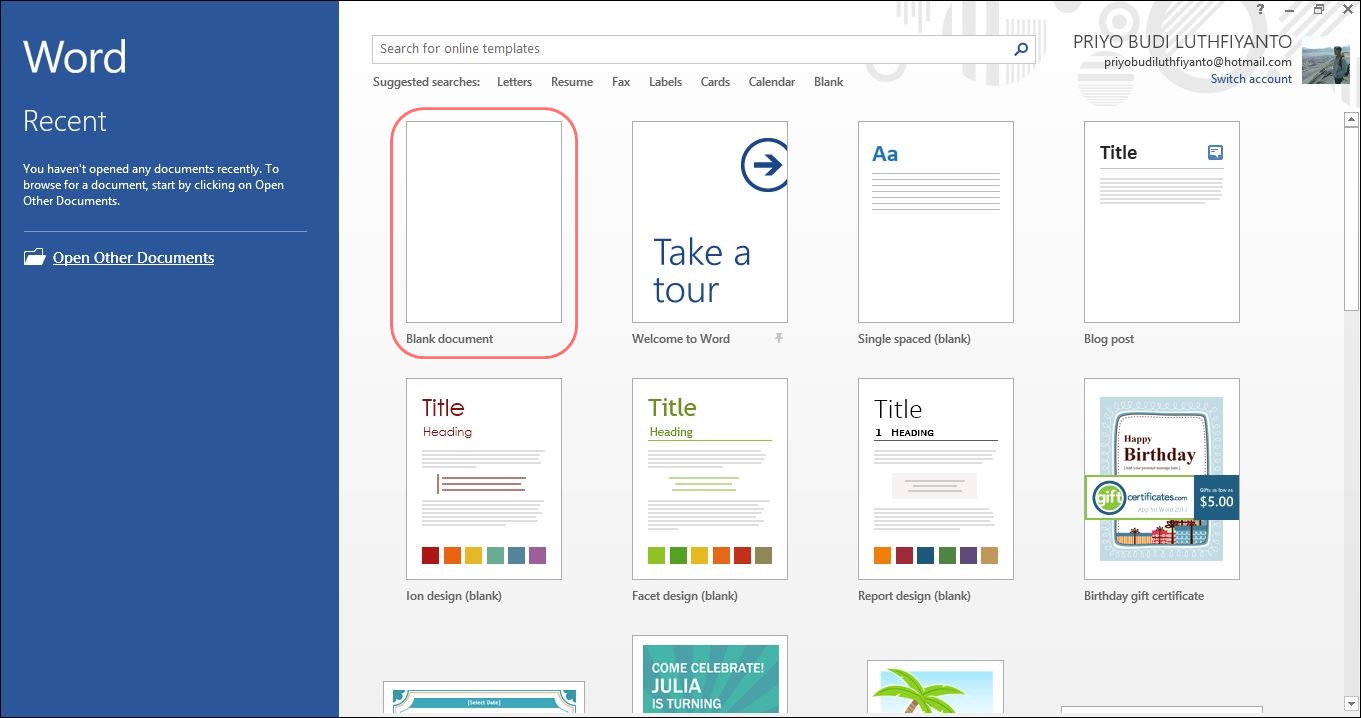Choose the Blog post template
The image size is (1361, 718).
(x=1162, y=222)
